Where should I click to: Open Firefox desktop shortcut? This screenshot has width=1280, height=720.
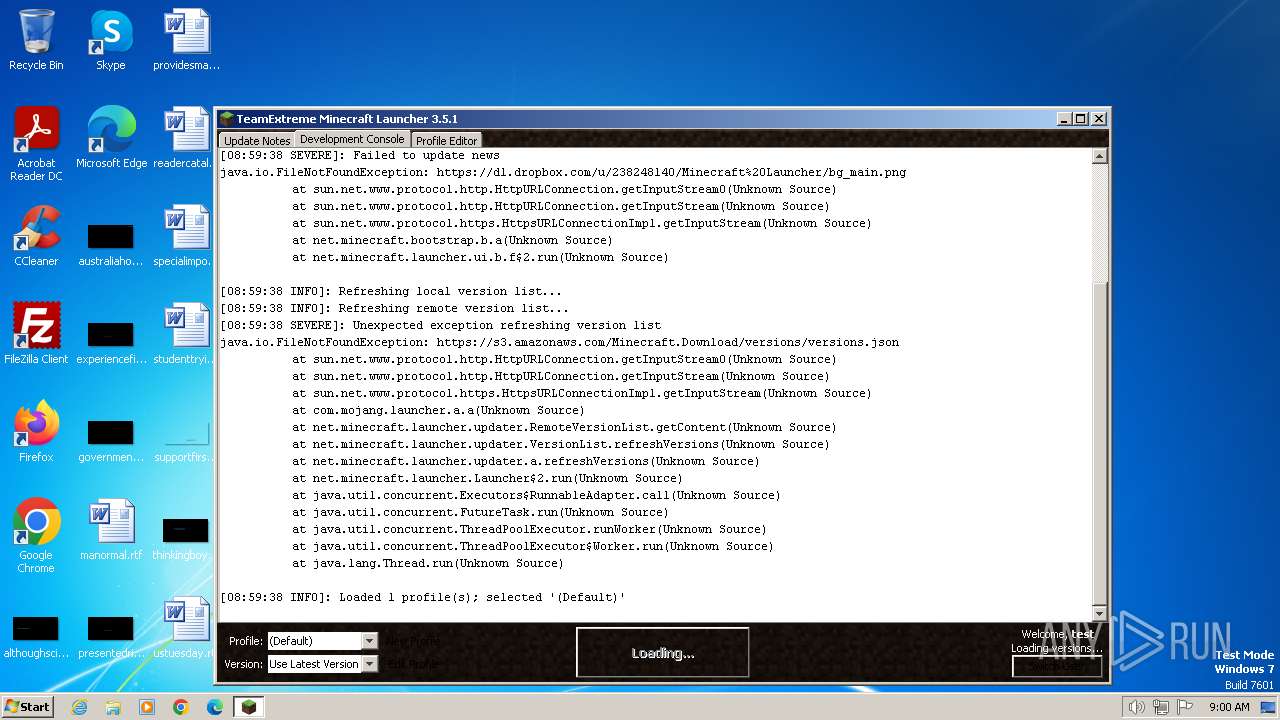point(36,432)
